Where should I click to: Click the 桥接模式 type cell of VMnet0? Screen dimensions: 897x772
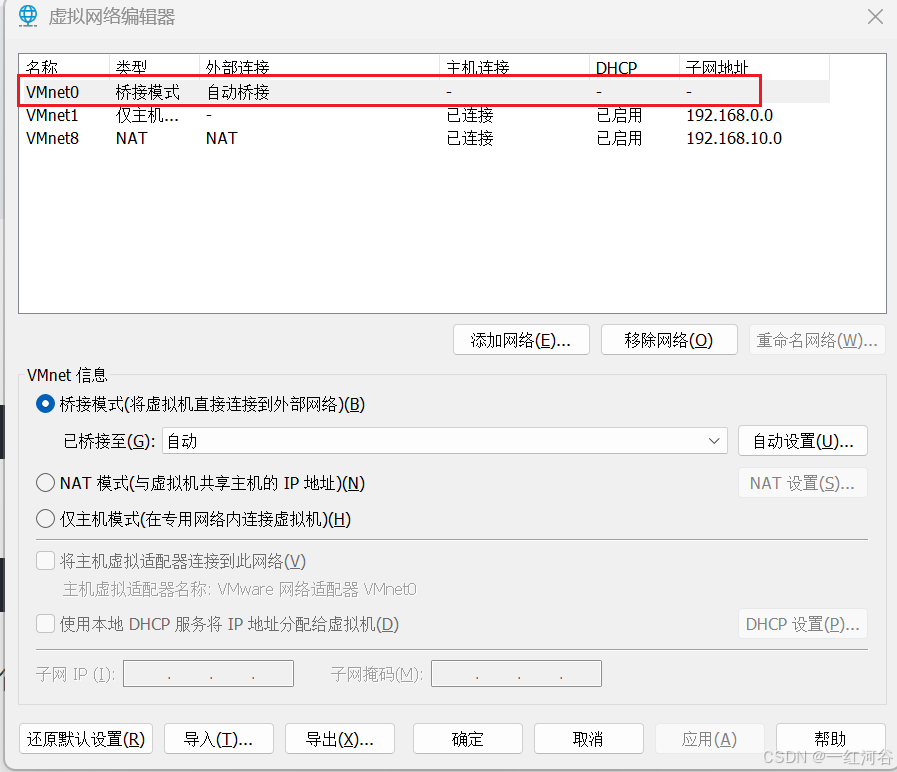pos(148,92)
